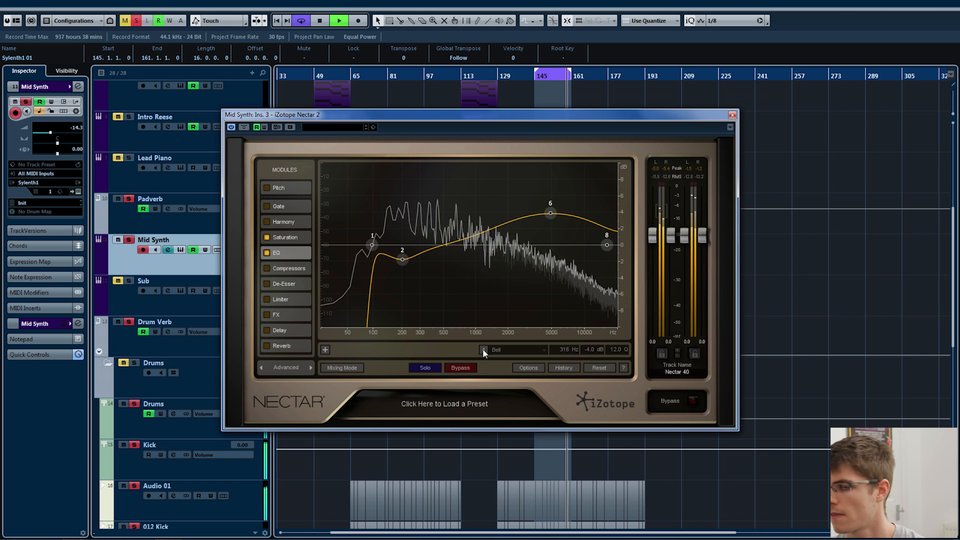Open the Note Expression inspector section

(45, 277)
